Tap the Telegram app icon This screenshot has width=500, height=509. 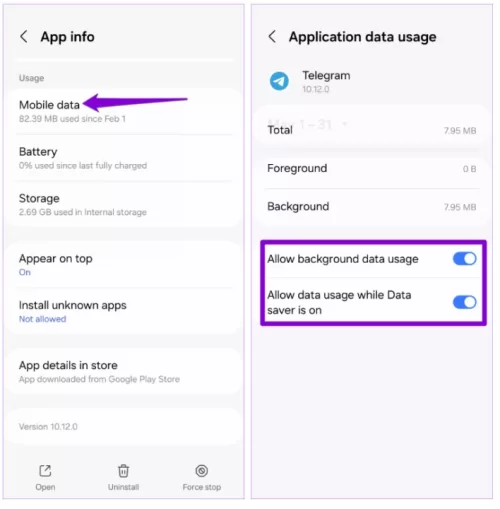click(279, 81)
